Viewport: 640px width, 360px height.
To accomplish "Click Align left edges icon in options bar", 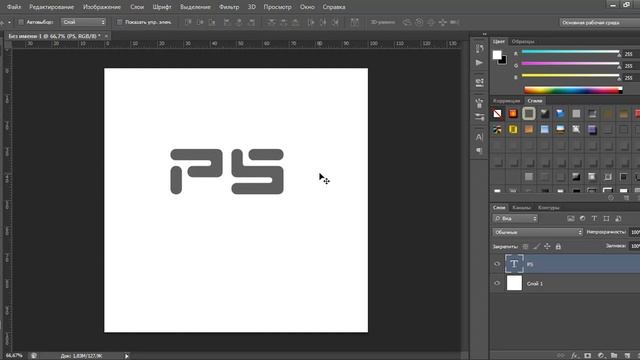I will coord(227,22).
